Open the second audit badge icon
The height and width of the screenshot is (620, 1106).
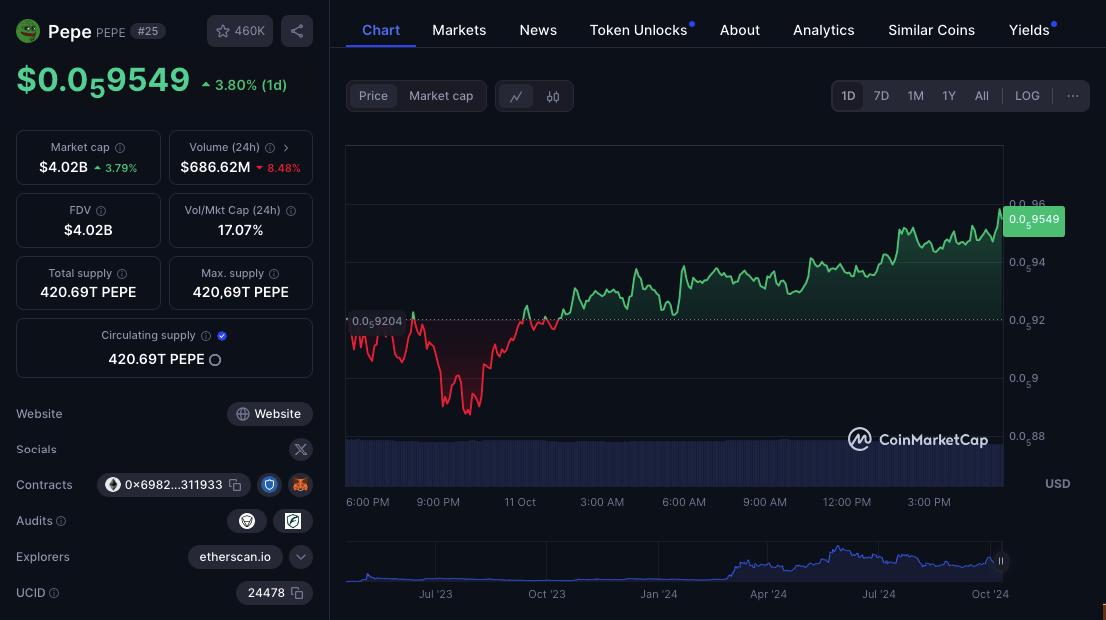click(293, 521)
